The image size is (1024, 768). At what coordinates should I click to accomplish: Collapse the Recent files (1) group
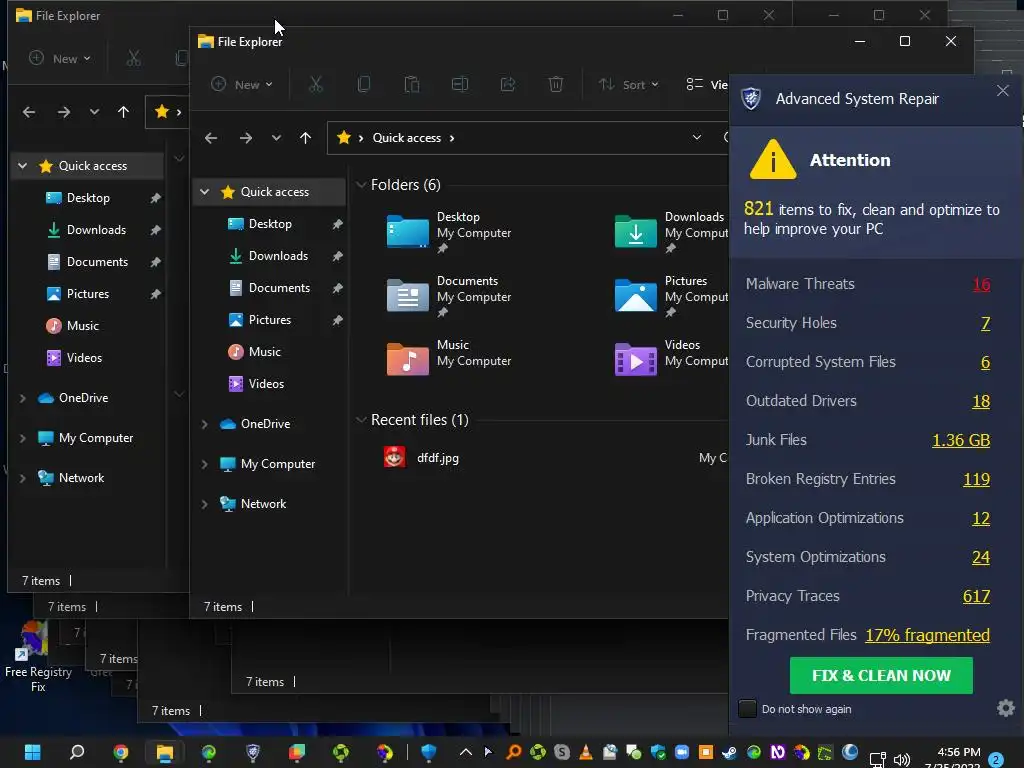click(x=360, y=419)
